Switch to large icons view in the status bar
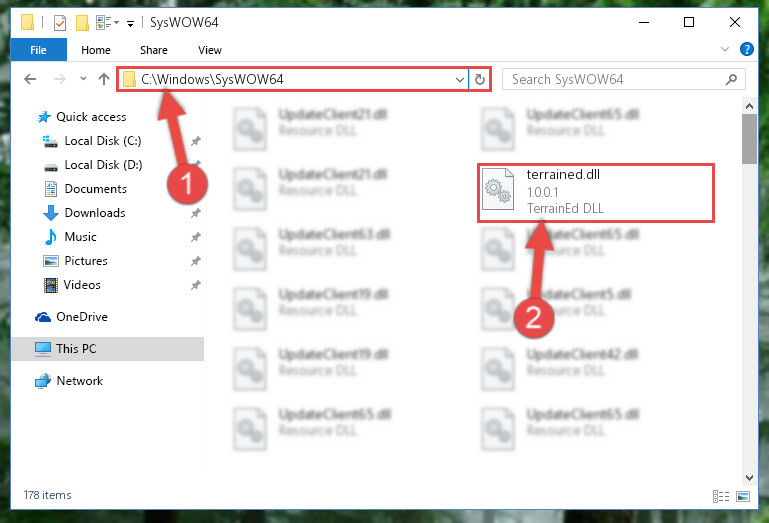Image resolution: width=769 pixels, height=523 pixels. click(x=743, y=496)
